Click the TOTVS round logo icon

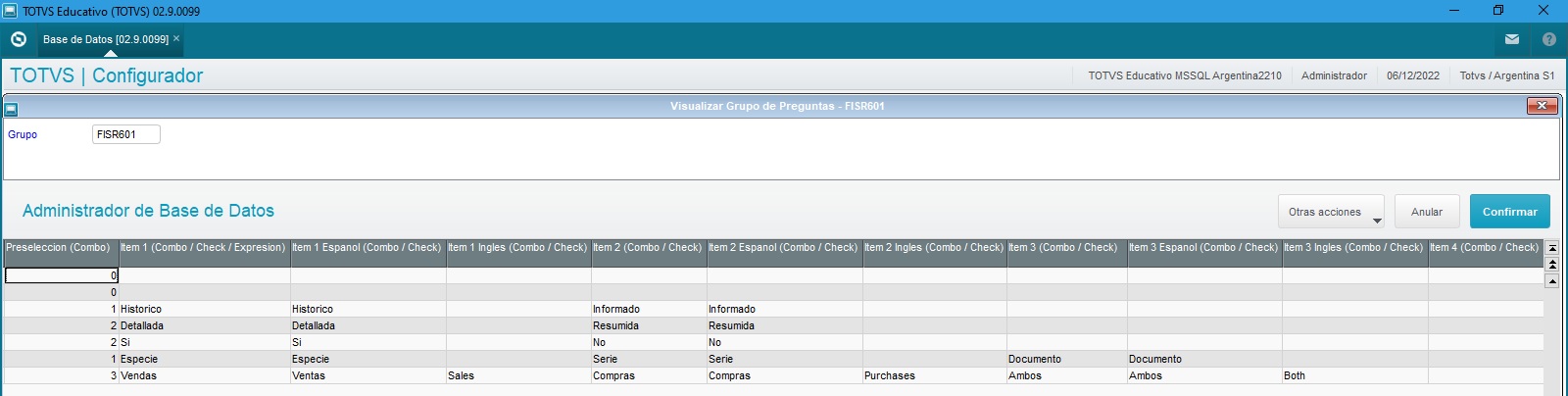click(x=18, y=39)
